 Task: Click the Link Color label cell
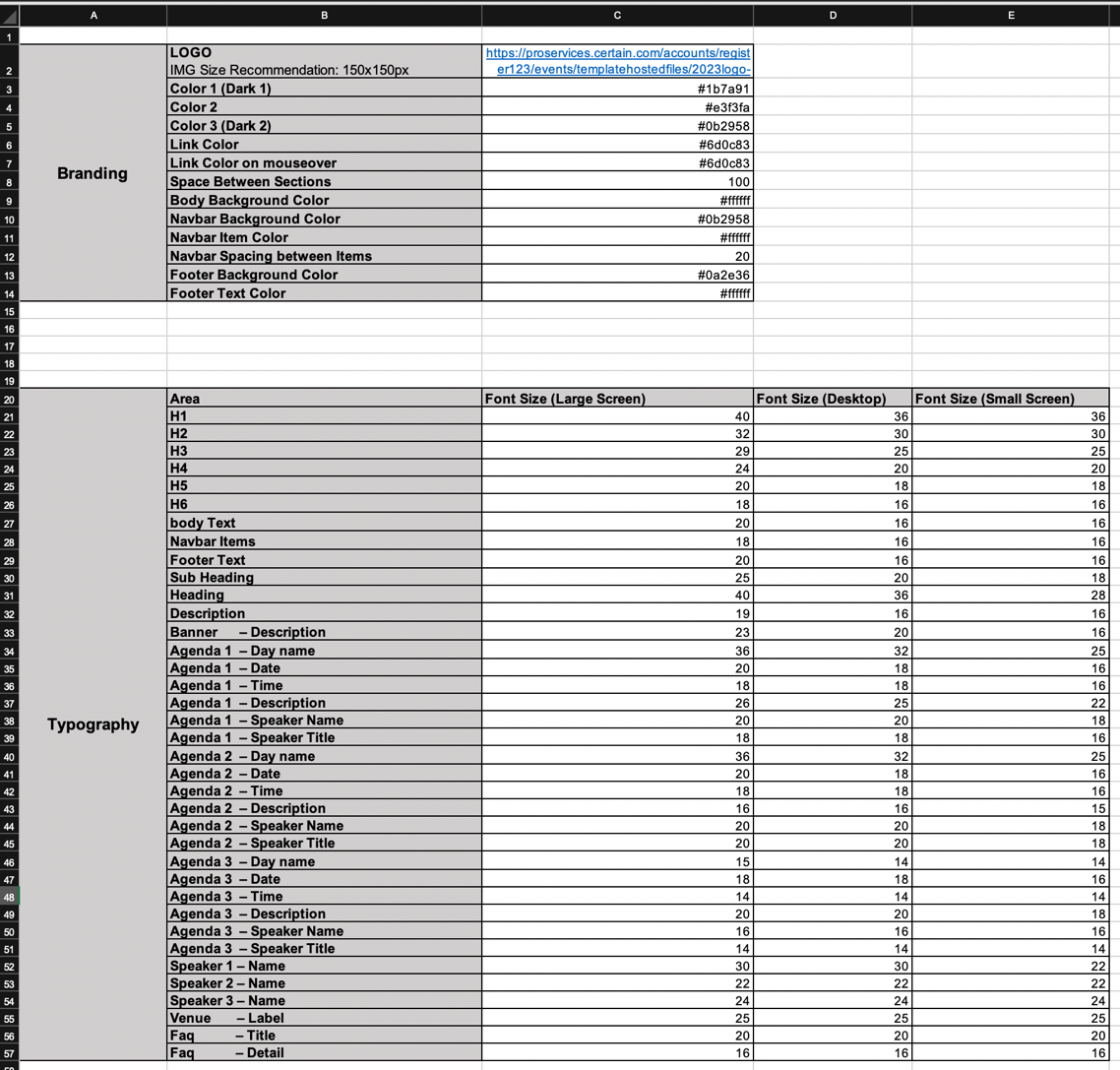pos(324,145)
